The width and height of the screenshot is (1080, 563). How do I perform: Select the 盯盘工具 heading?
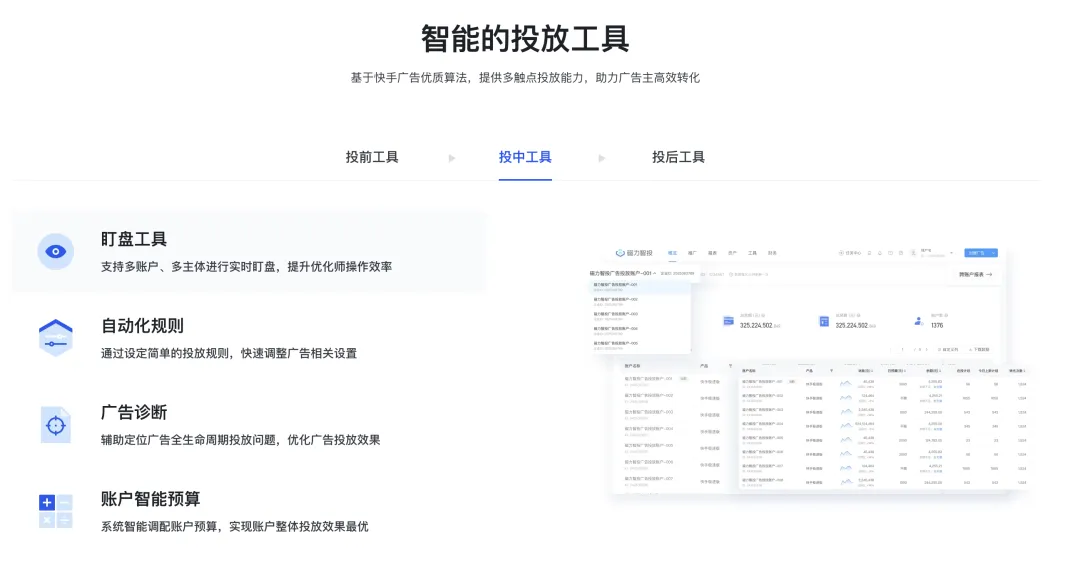click(134, 239)
